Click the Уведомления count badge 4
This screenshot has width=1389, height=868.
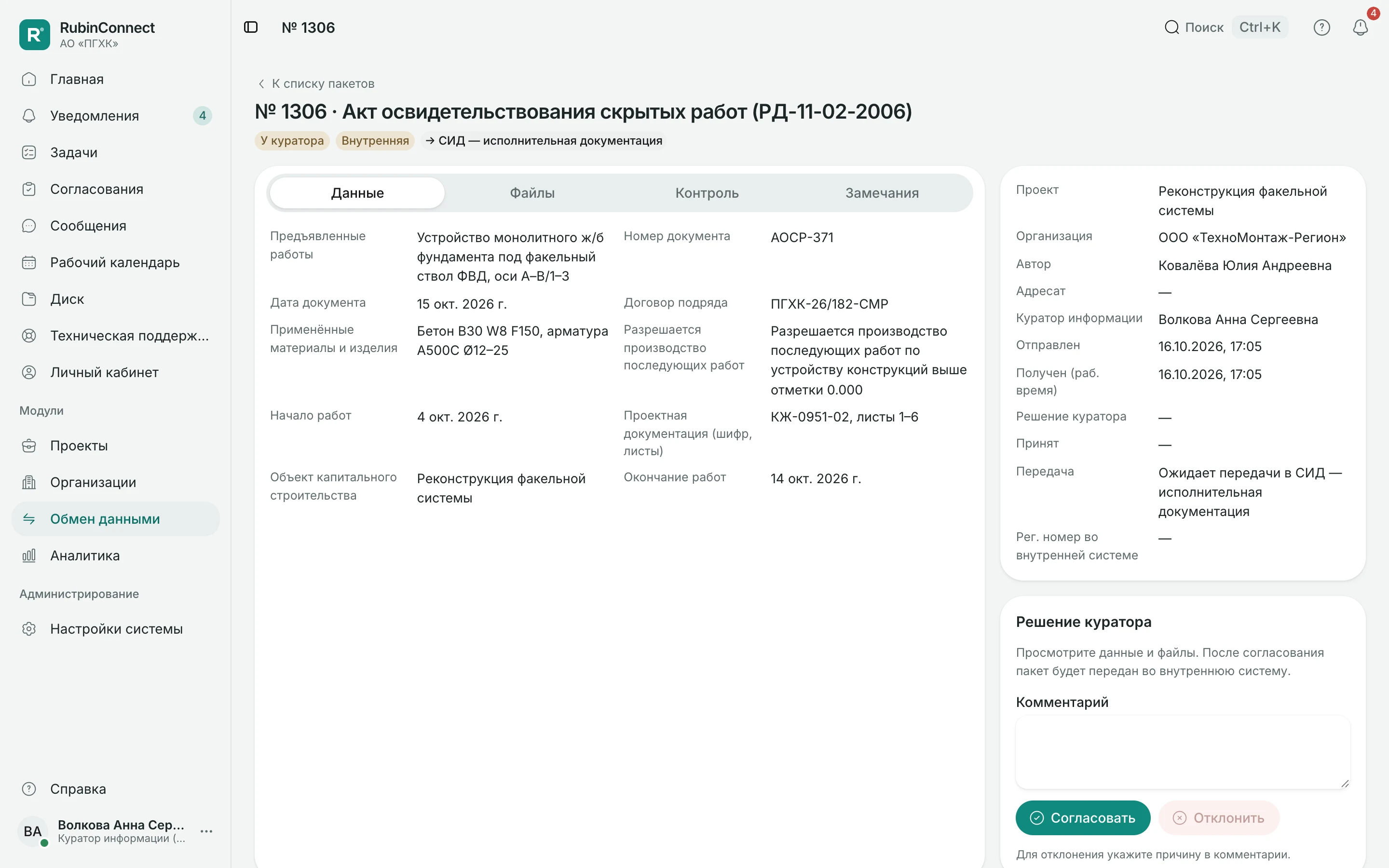pyautogui.click(x=202, y=116)
